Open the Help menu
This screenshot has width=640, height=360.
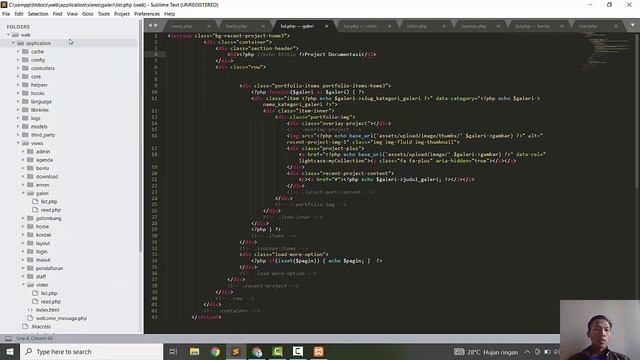pyautogui.click(x=169, y=13)
